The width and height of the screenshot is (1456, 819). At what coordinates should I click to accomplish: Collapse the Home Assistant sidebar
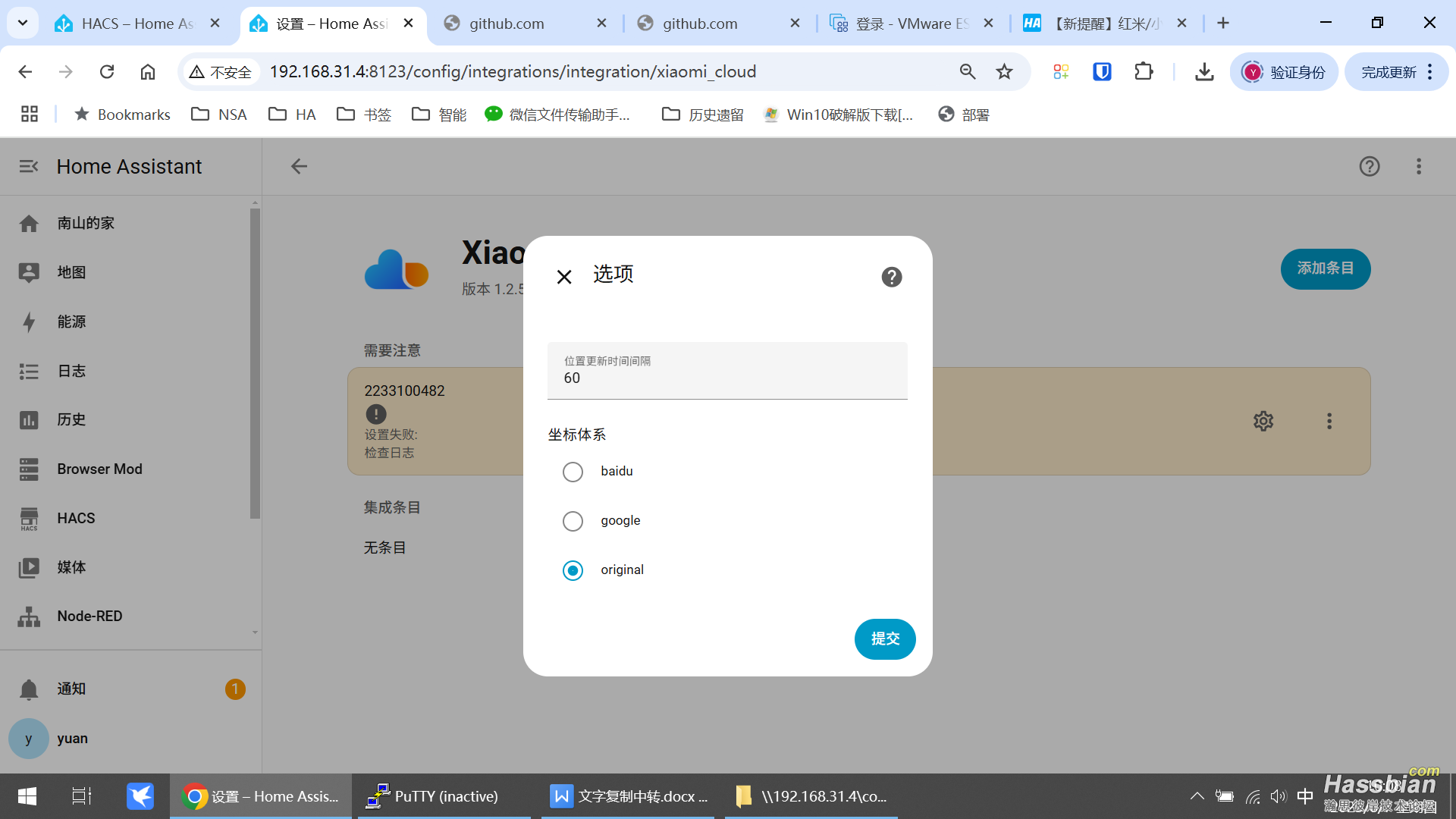click(29, 166)
